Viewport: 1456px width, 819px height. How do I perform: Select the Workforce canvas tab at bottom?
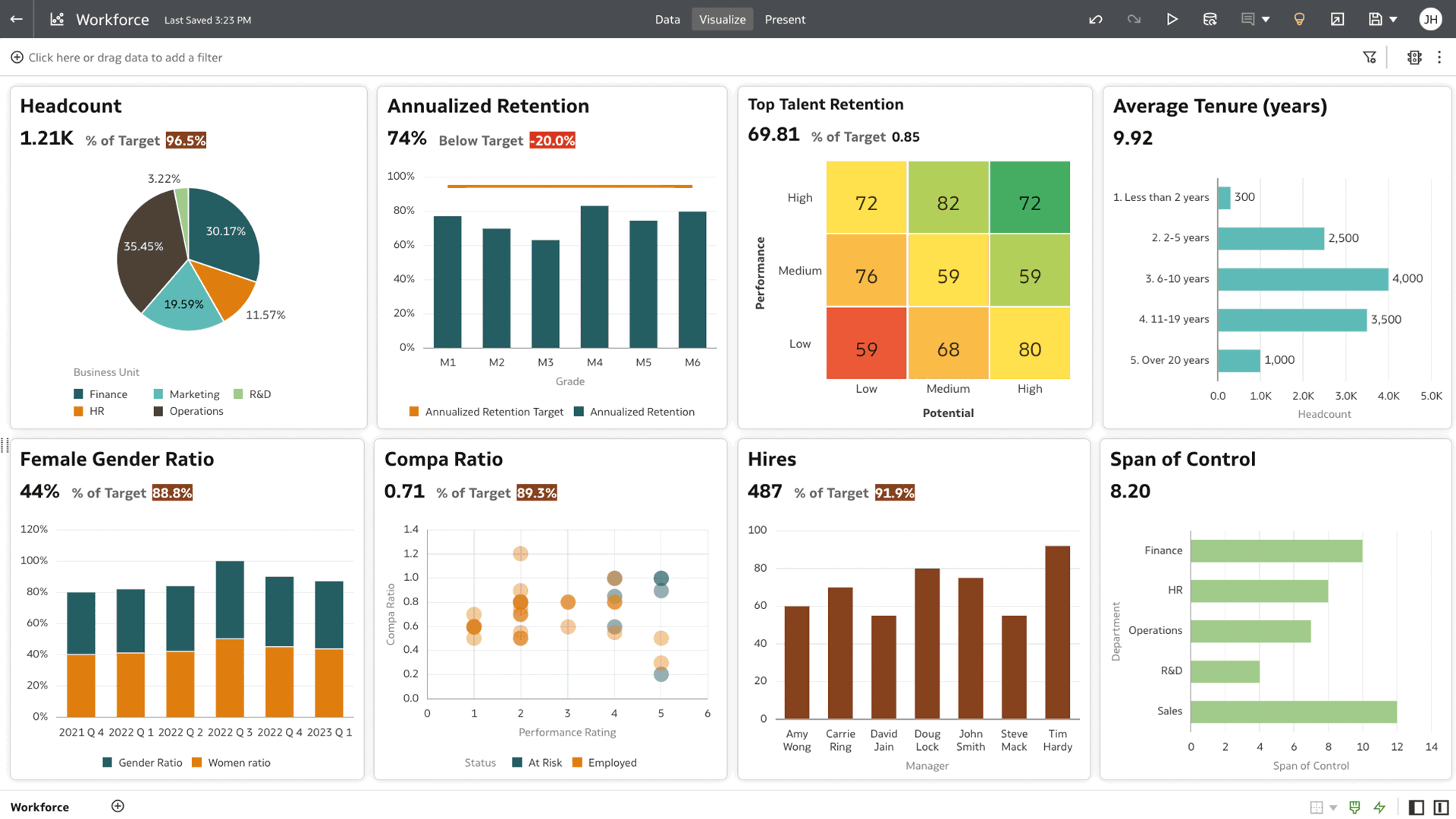(x=39, y=807)
